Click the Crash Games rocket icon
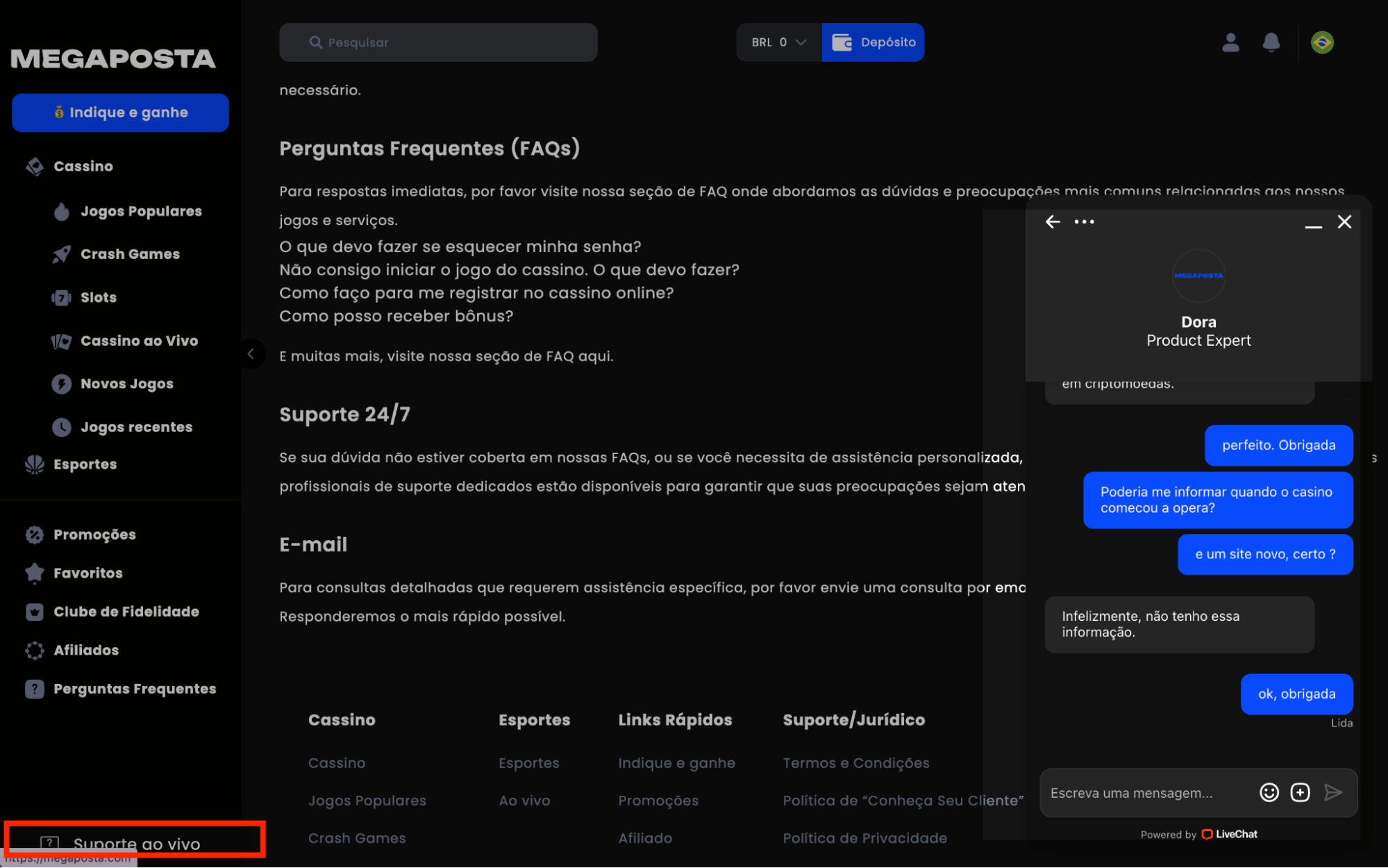 click(62, 254)
